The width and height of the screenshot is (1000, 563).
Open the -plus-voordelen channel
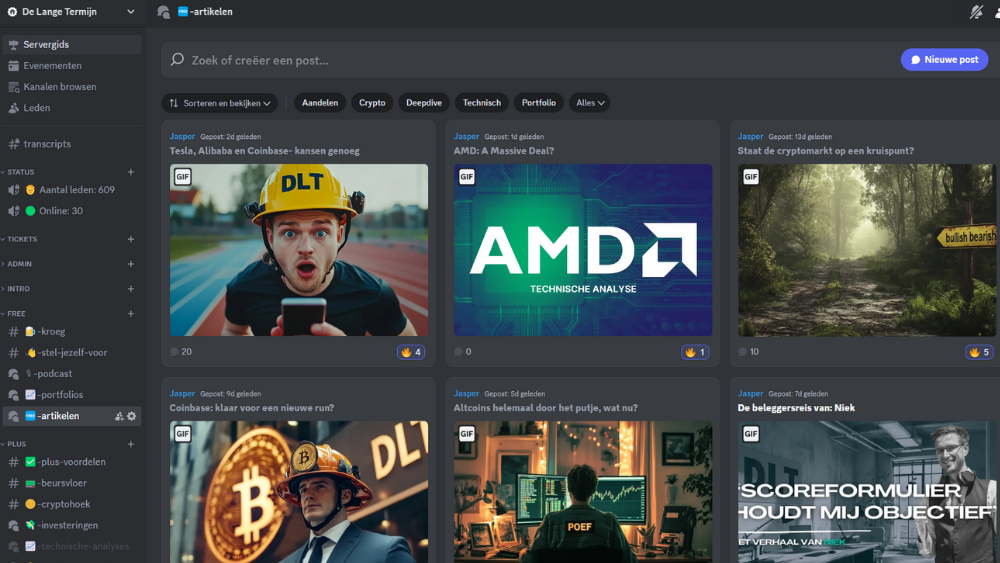[x=71, y=462]
